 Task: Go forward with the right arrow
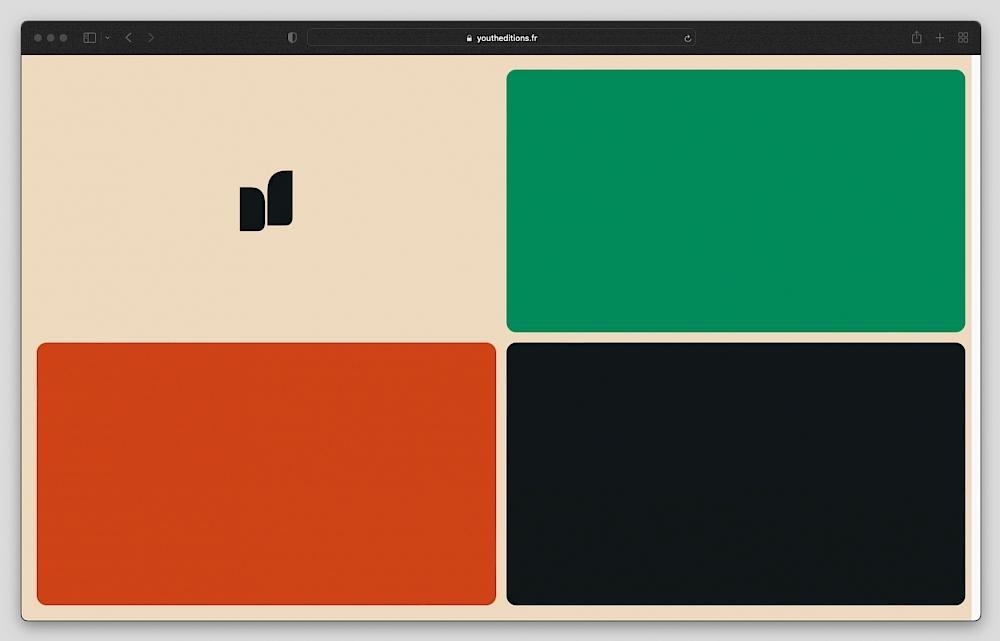[x=151, y=38]
